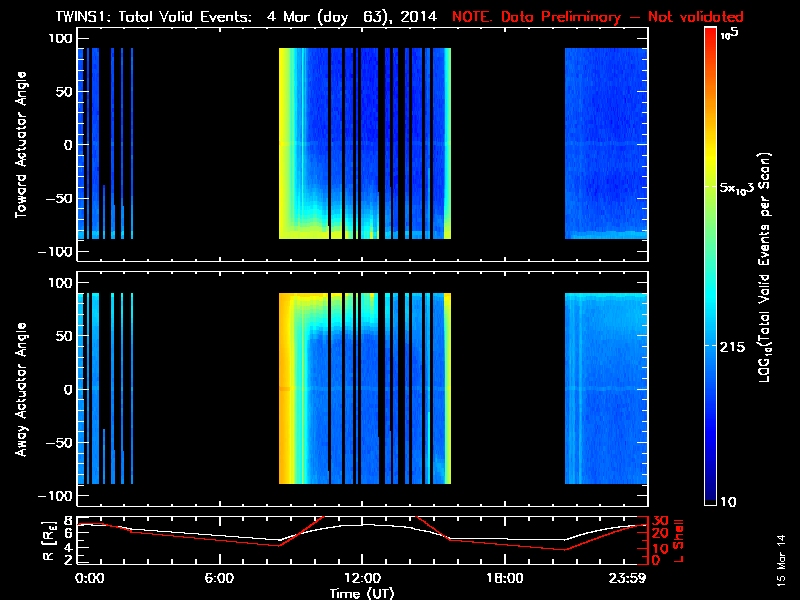
Task: Click the yellow-orange band in Away panel
Action: tap(288, 390)
